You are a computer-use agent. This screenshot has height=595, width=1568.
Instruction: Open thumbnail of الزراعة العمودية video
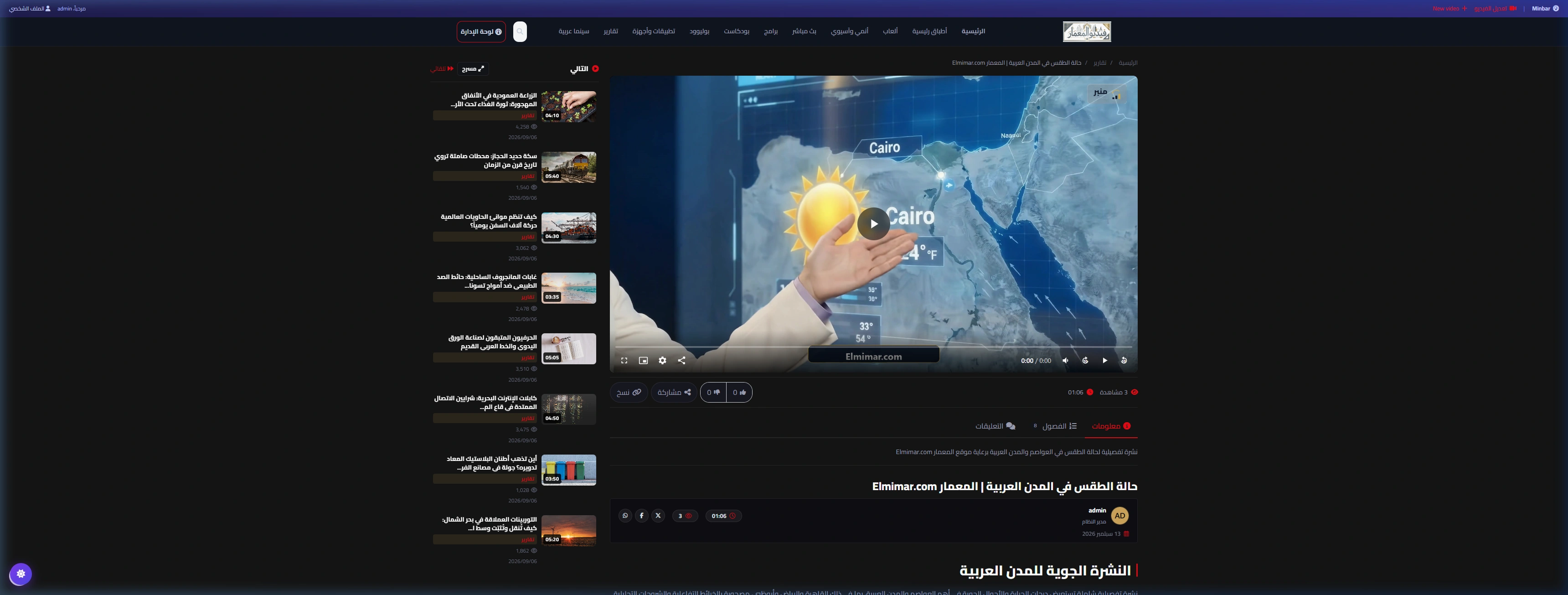coord(568,107)
